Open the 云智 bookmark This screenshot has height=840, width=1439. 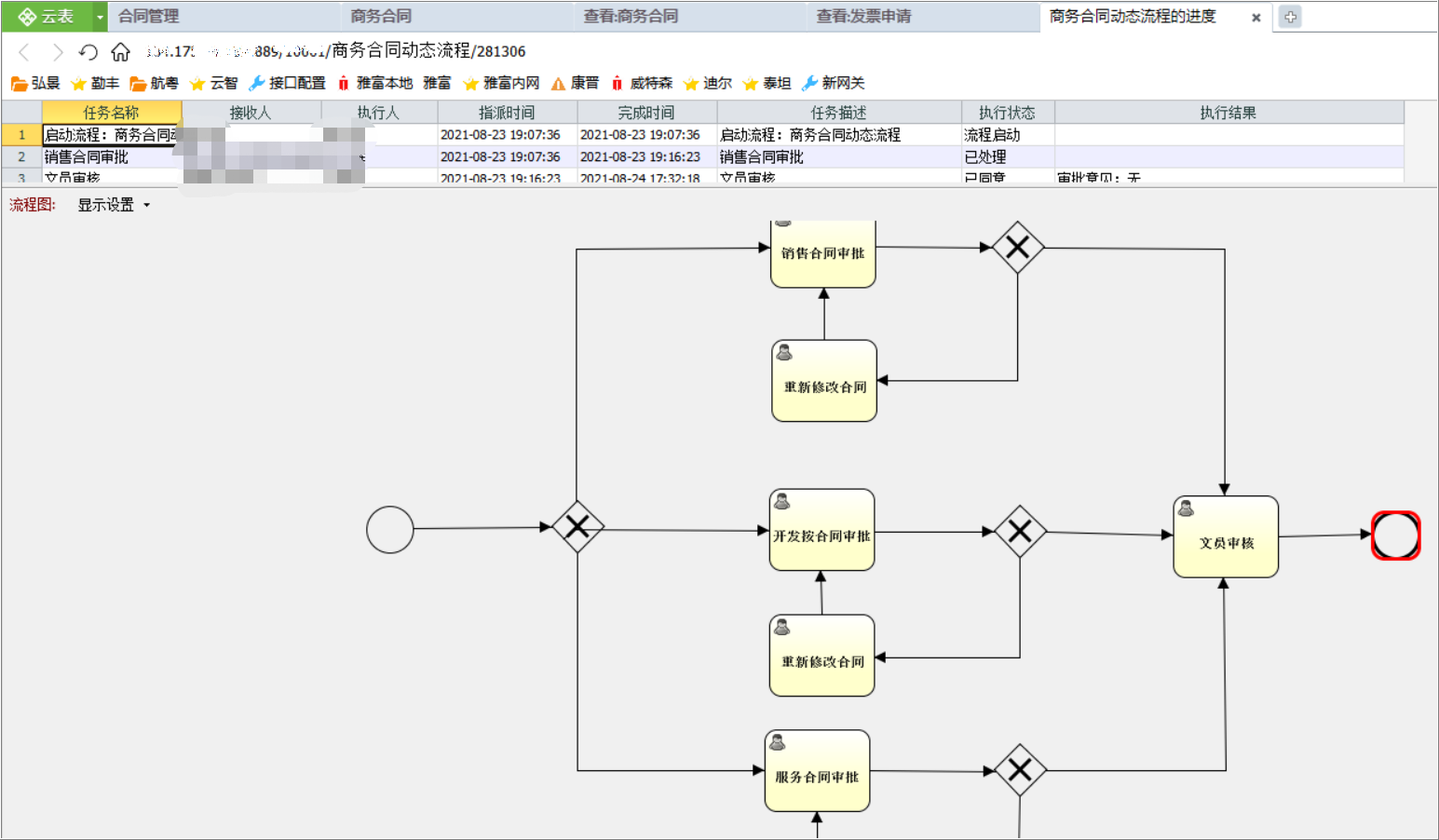[x=213, y=83]
